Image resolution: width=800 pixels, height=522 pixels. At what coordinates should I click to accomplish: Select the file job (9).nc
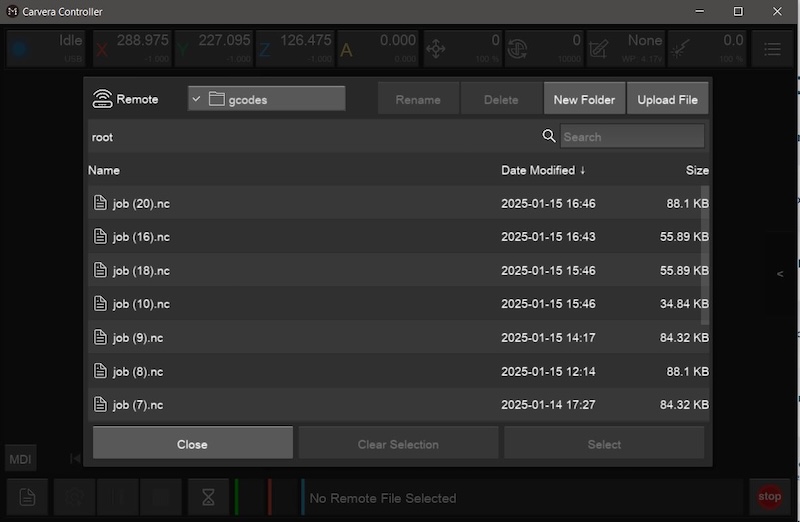(x=398, y=337)
